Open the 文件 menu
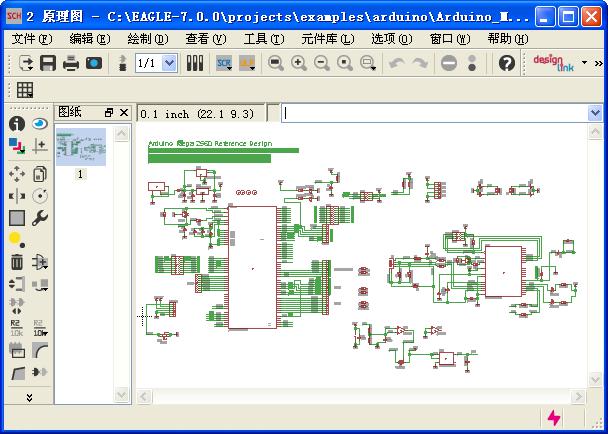This screenshot has height=434, width=608. (30, 39)
